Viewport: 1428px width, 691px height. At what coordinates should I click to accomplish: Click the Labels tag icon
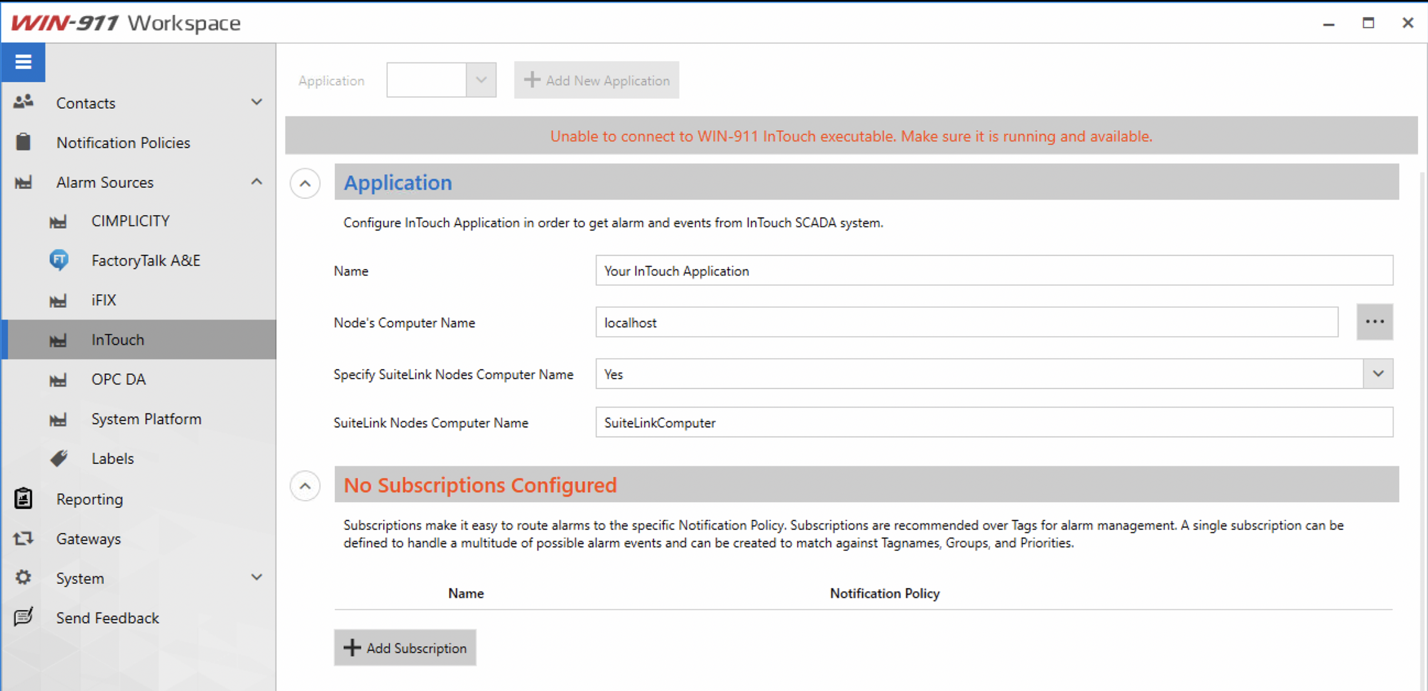pos(59,458)
